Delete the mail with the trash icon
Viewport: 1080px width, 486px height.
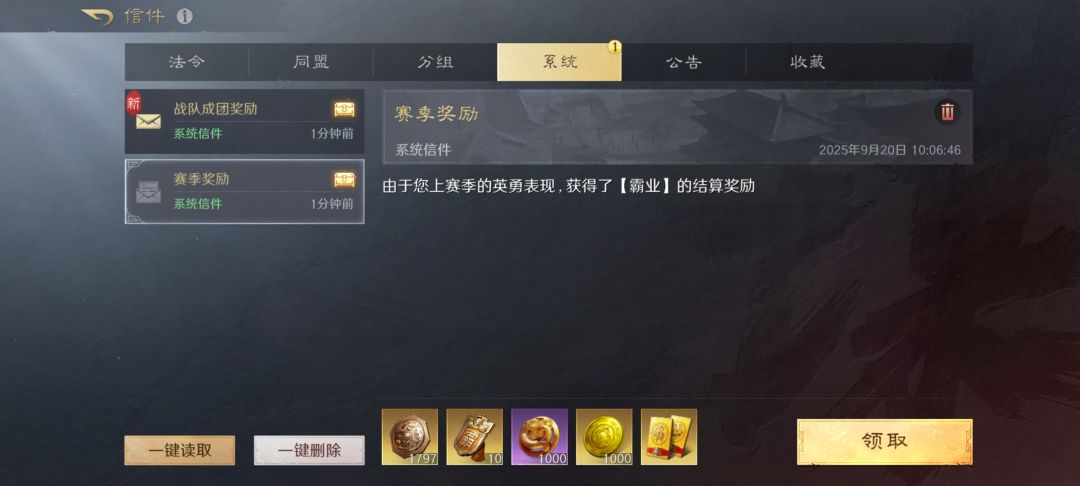[947, 111]
